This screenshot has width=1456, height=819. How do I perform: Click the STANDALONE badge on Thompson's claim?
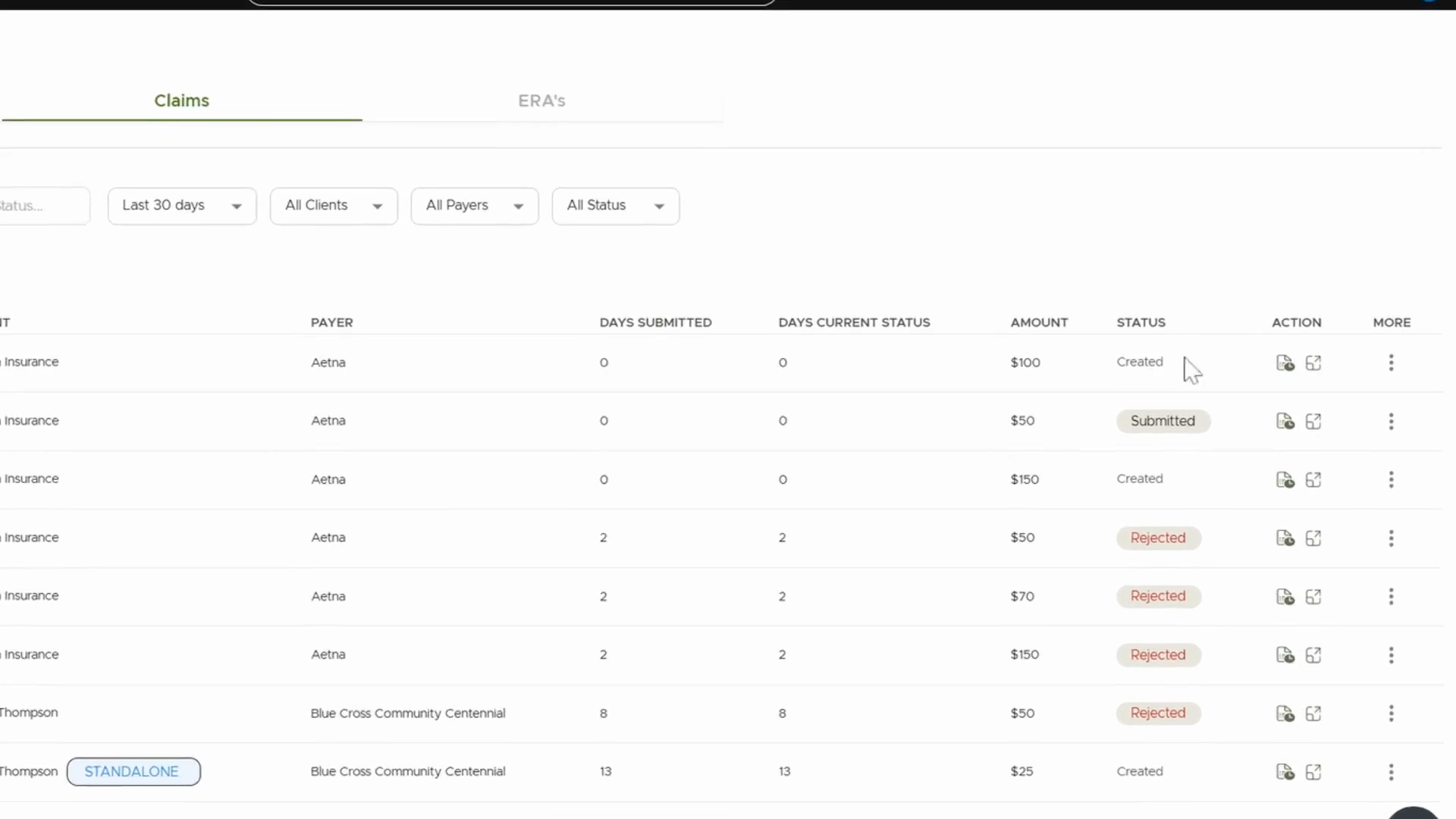tap(133, 772)
